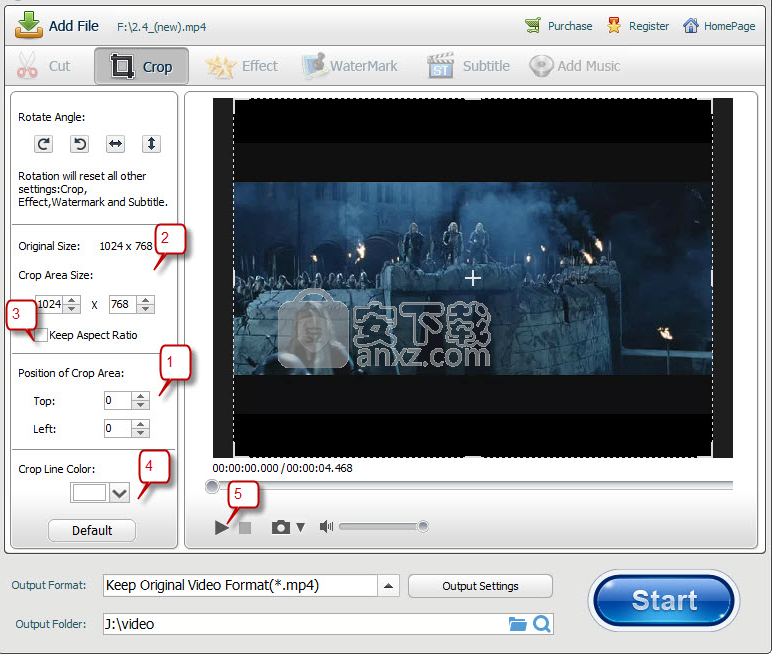Click the Start button
The width and height of the screenshot is (773, 659).
tap(664, 600)
